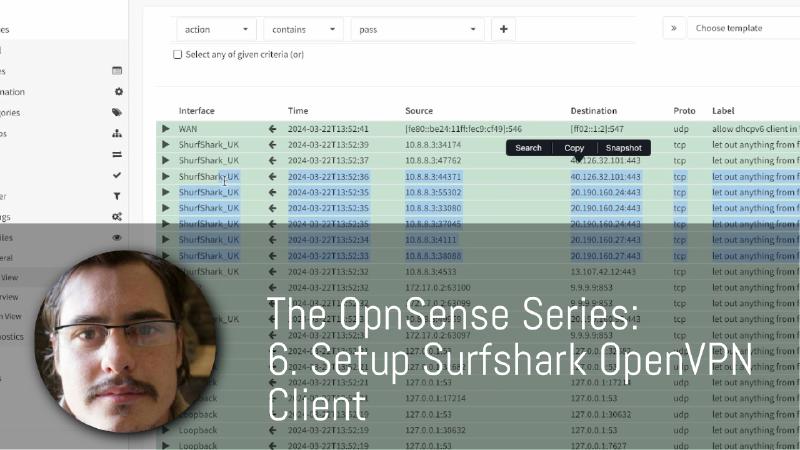This screenshot has width=800, height=450.
Task: Enable 'Select any of given criteria (or)'
Action: tap(178, 55)
